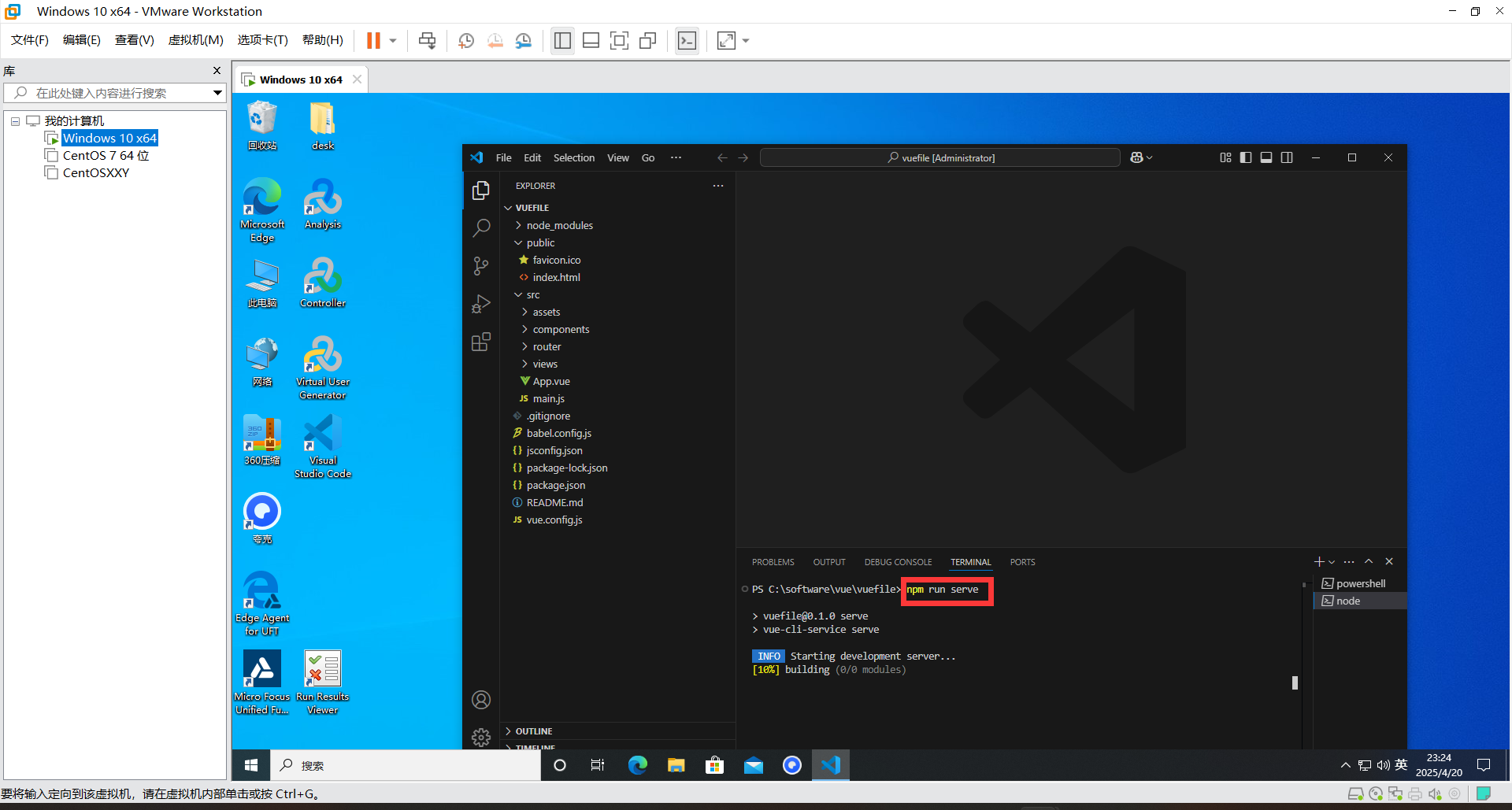The width and height of the screenshot is (1512, 810).
Task: Create a new terminal with plus icon
Action: (x=1319, y=561)
